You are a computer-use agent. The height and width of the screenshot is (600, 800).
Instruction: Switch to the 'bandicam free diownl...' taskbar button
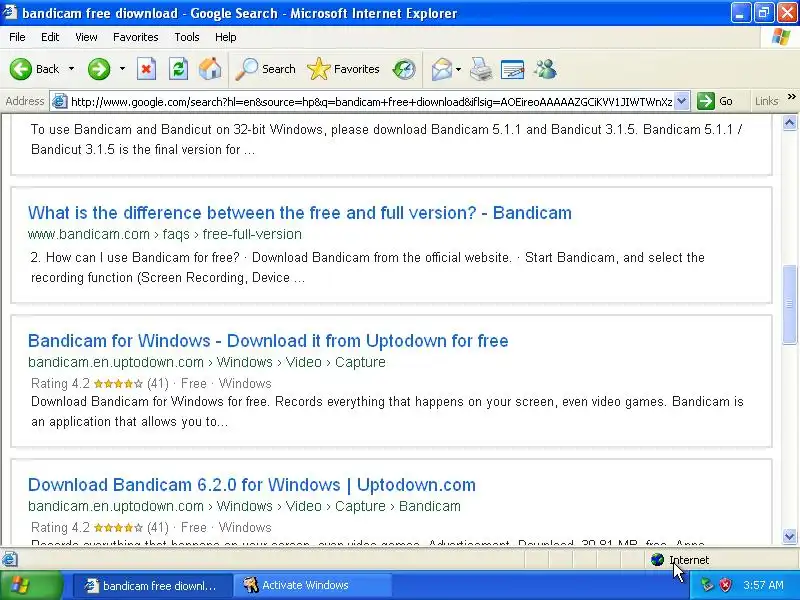[x=152, y=586]
